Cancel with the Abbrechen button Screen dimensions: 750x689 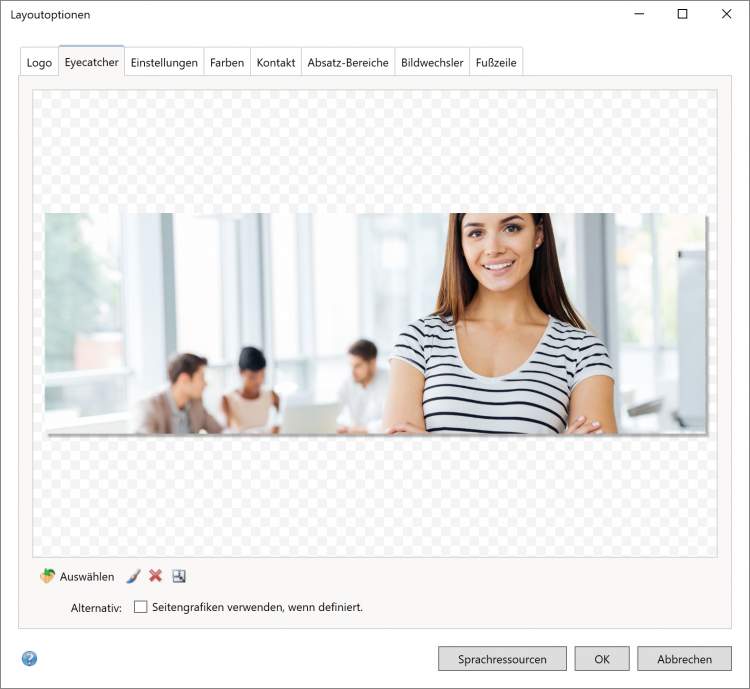coord(684,659)
